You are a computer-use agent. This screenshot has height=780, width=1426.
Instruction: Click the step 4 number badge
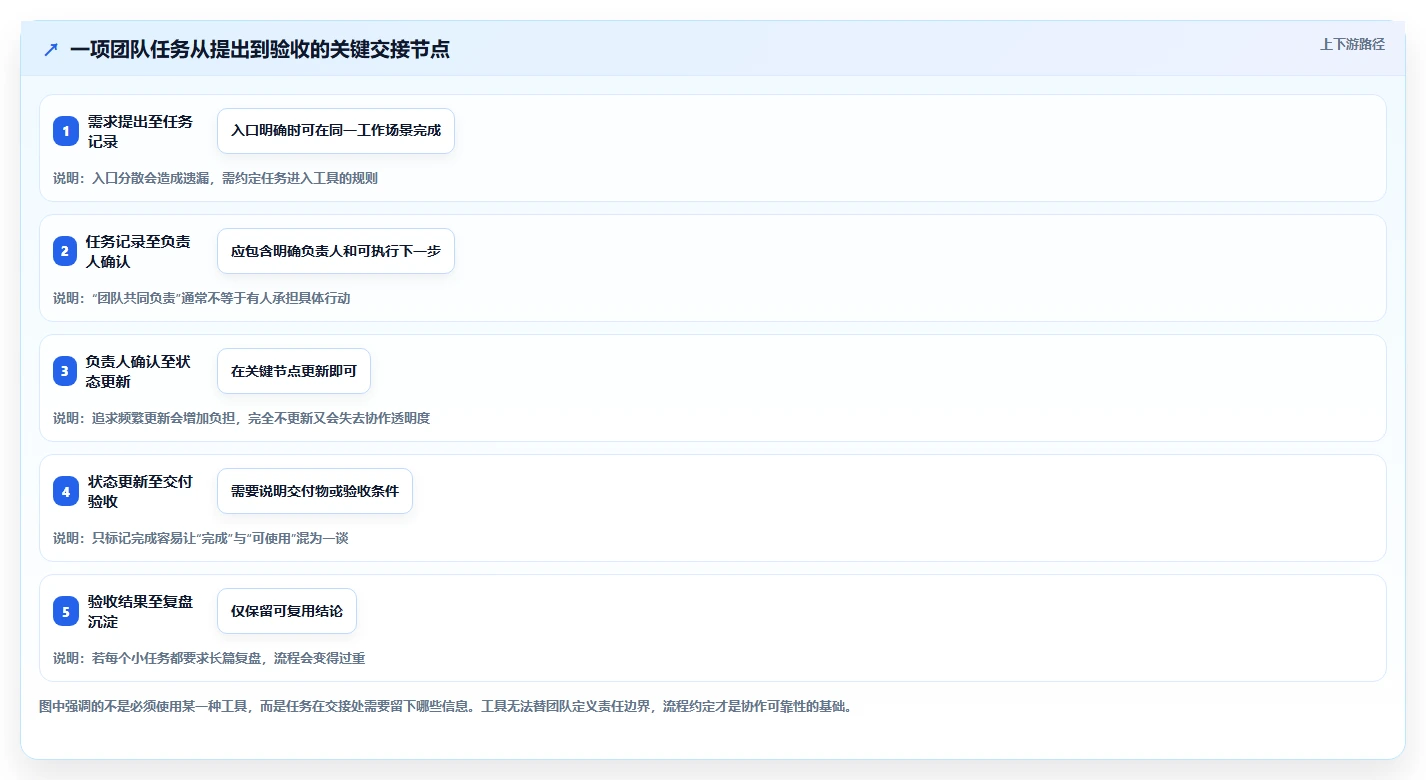(66, 491)
